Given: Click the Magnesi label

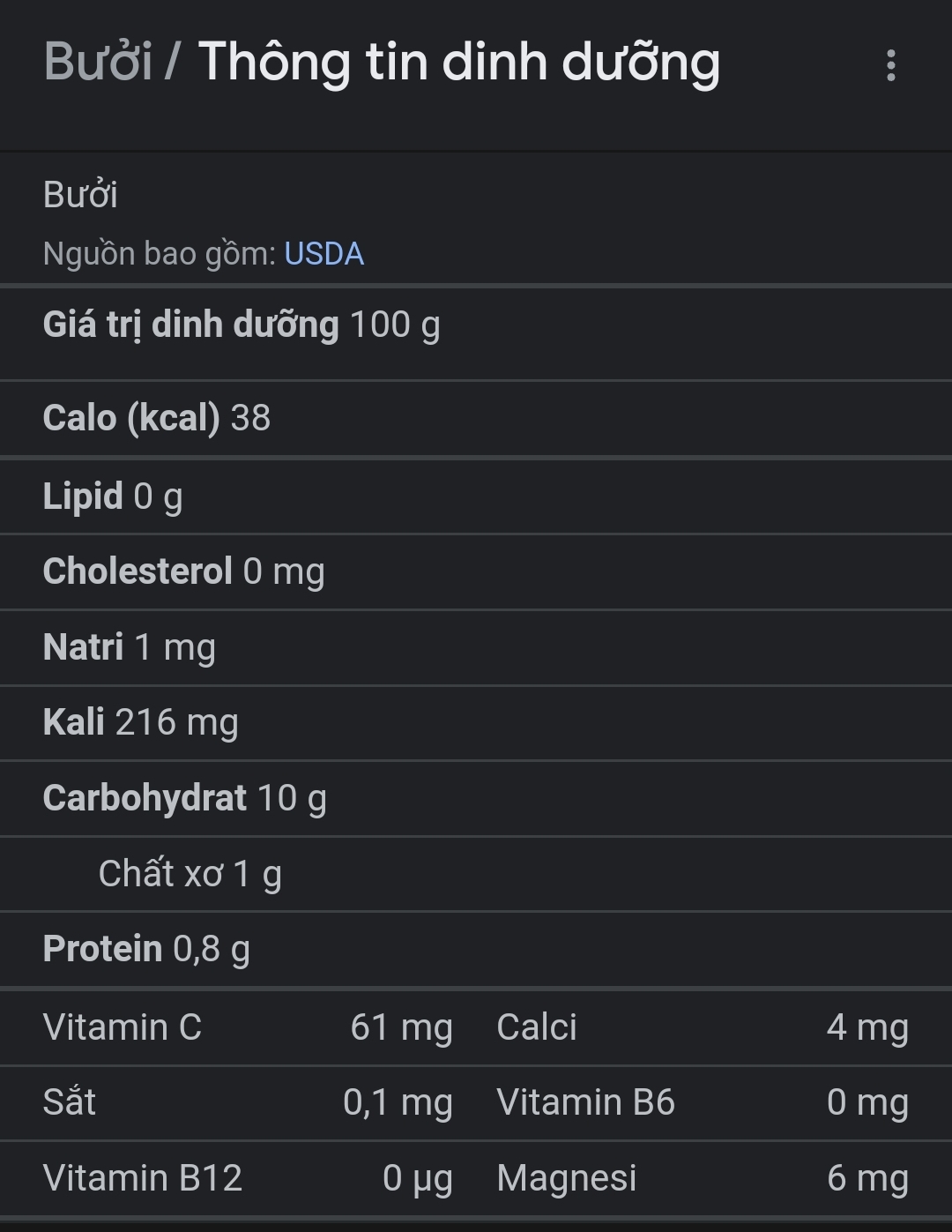Looking at the screenshot, I should pos(566,1178).
